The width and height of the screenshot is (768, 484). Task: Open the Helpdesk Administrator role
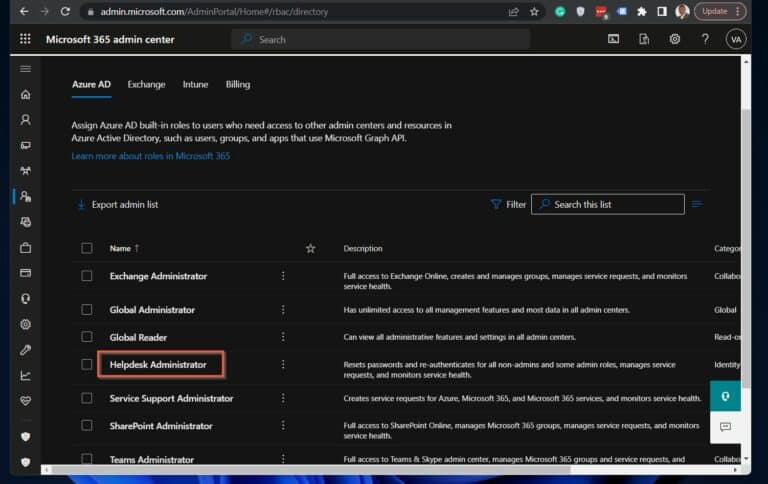(158, 364)
